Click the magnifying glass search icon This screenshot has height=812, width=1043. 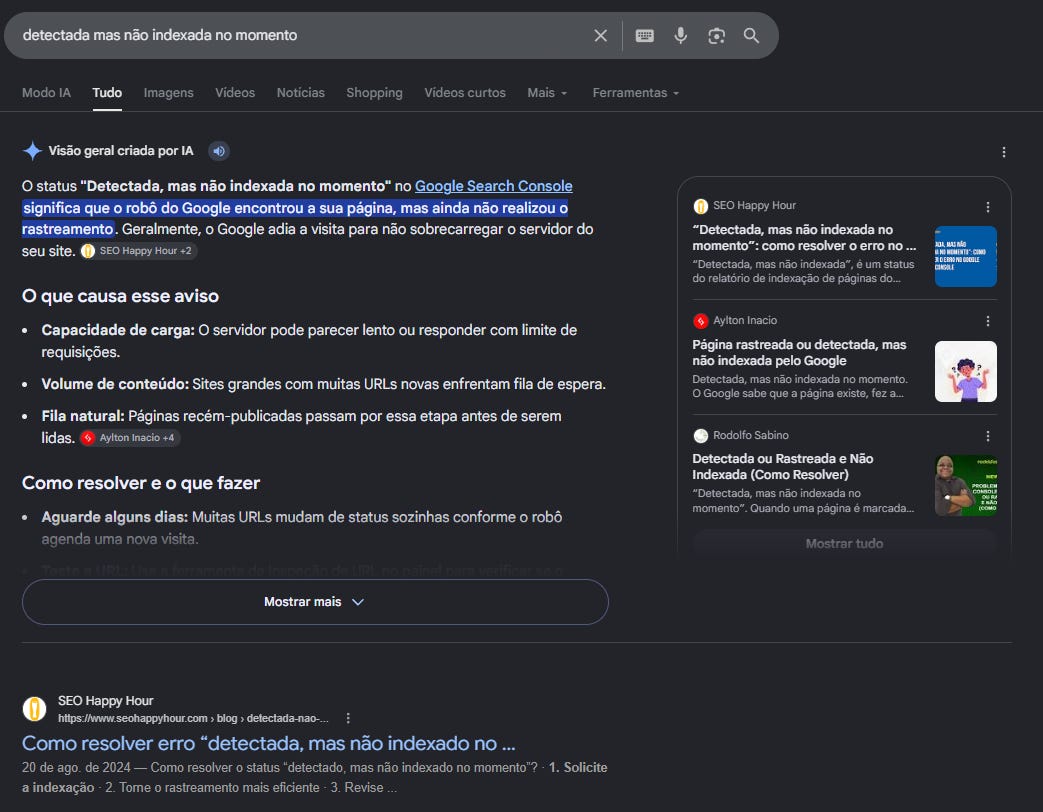click(752, 36)
